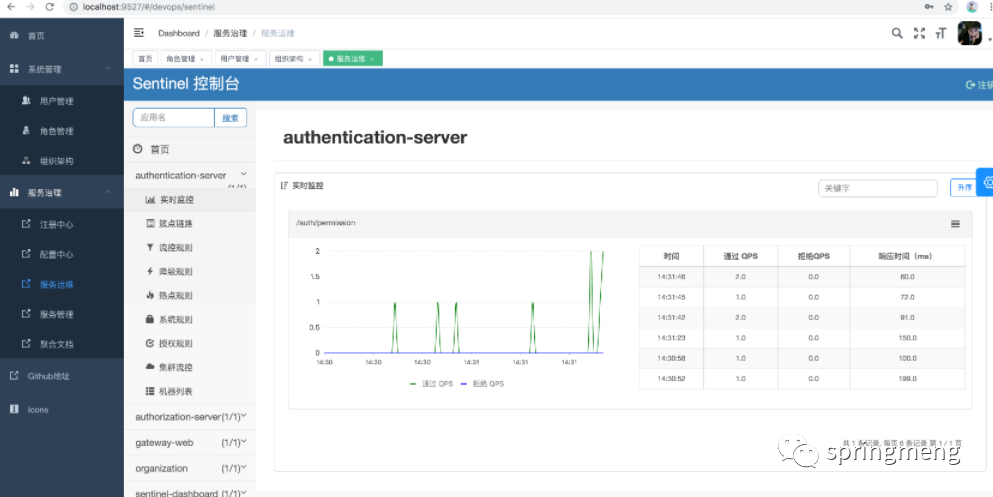Collapse the authentication-server chevron
The image size is (993, 497).
[x=243, y=173]
